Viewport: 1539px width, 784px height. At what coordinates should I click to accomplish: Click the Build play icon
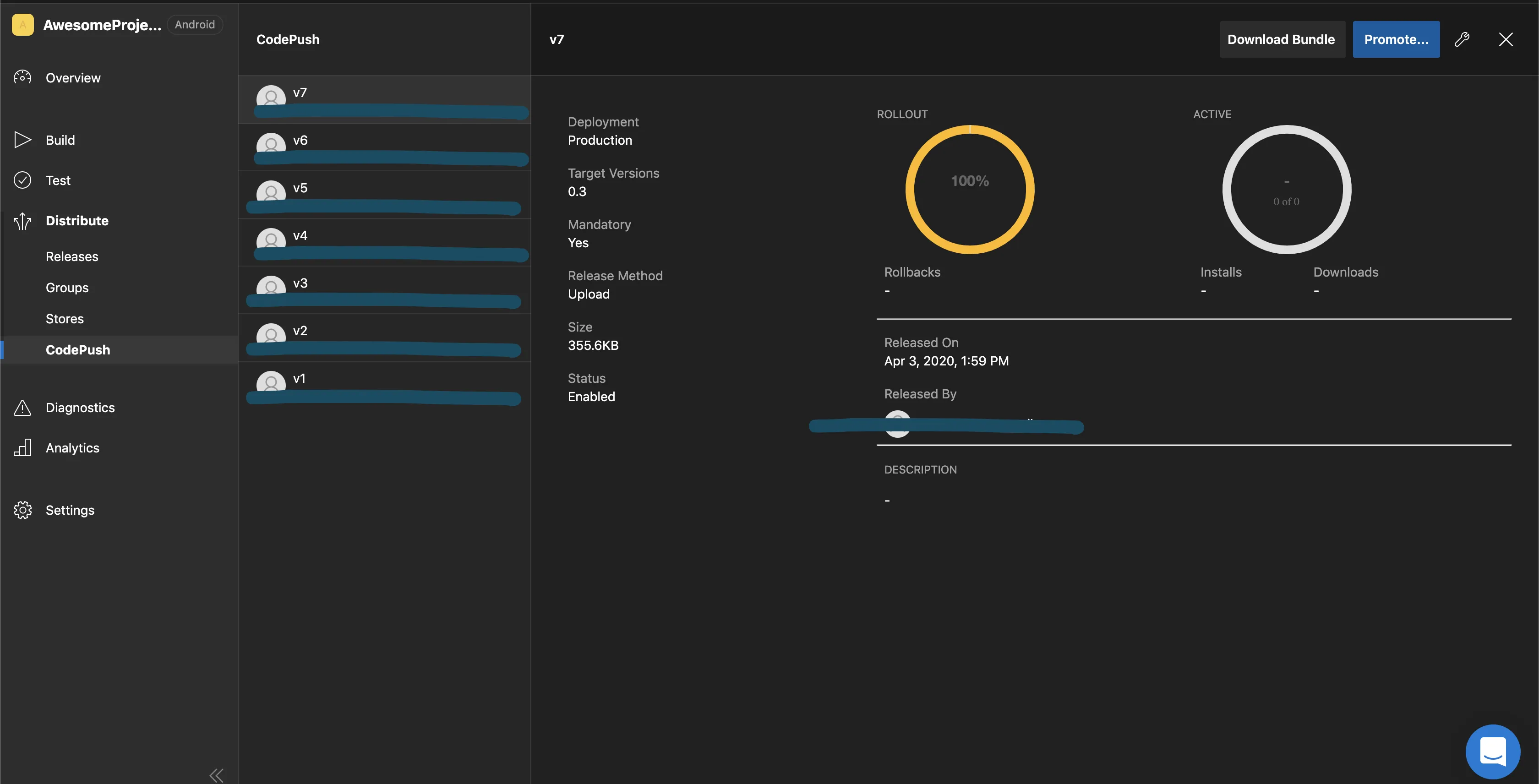tap(23, 140)
